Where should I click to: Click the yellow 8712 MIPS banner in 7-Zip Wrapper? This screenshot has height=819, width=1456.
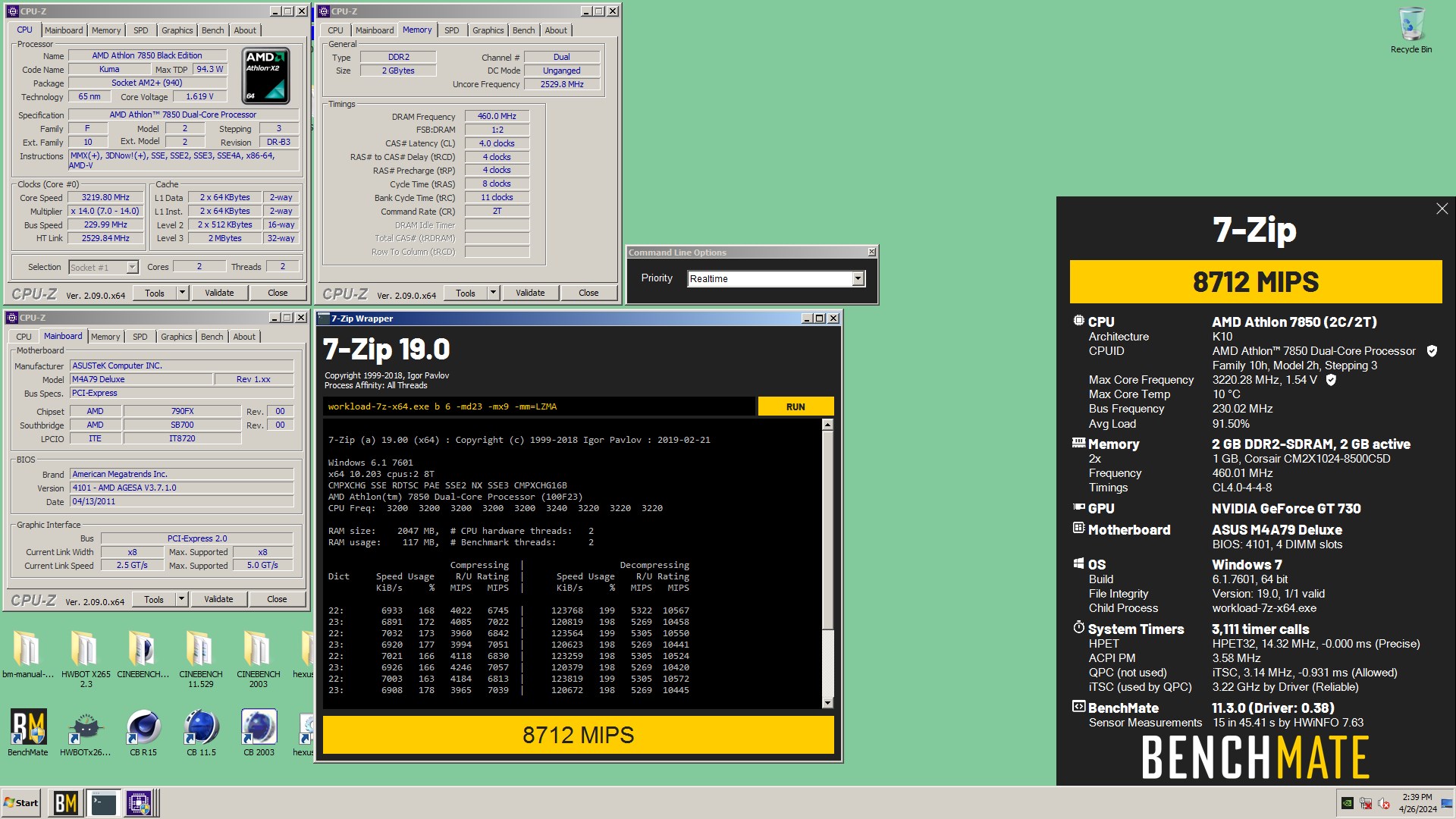(x=578, y=735)
